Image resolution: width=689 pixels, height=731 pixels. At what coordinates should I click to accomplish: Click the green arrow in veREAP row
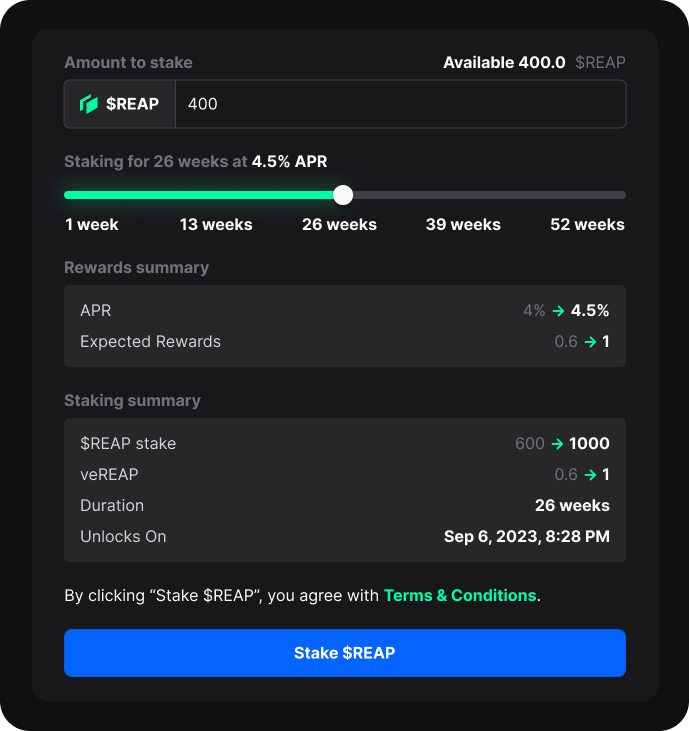coord(590,475)
